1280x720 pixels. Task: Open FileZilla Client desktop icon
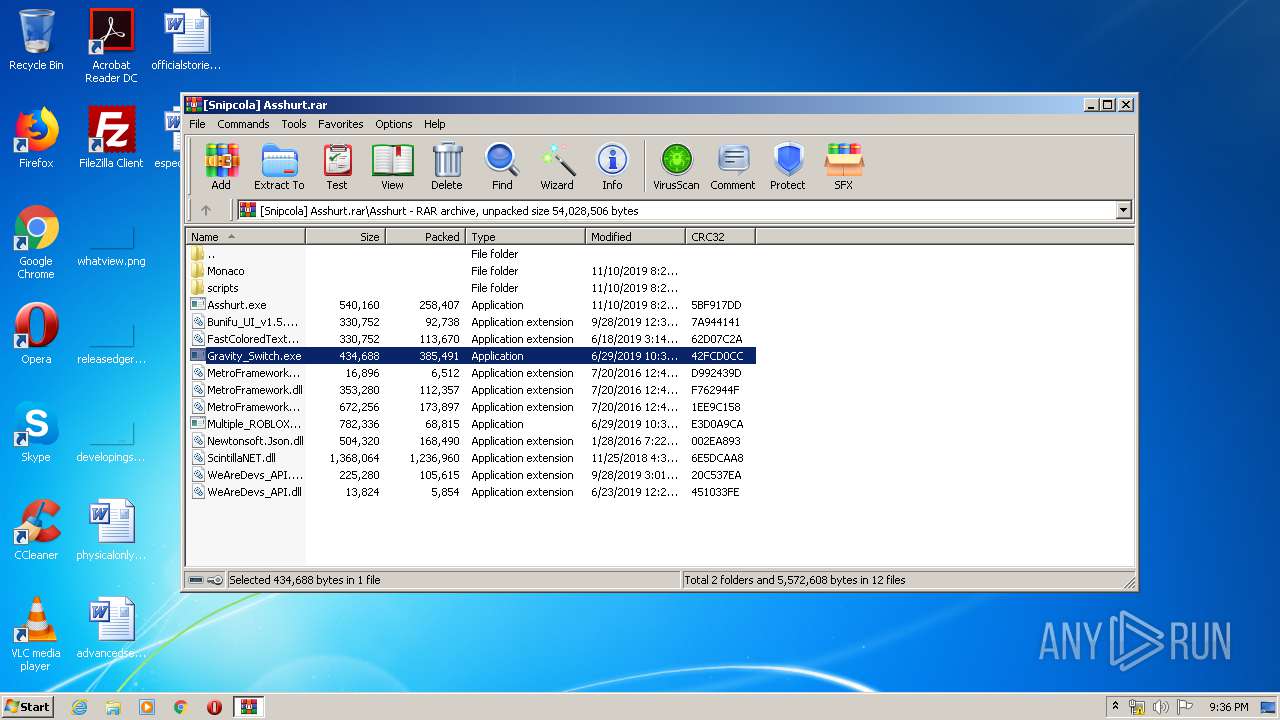111,138
